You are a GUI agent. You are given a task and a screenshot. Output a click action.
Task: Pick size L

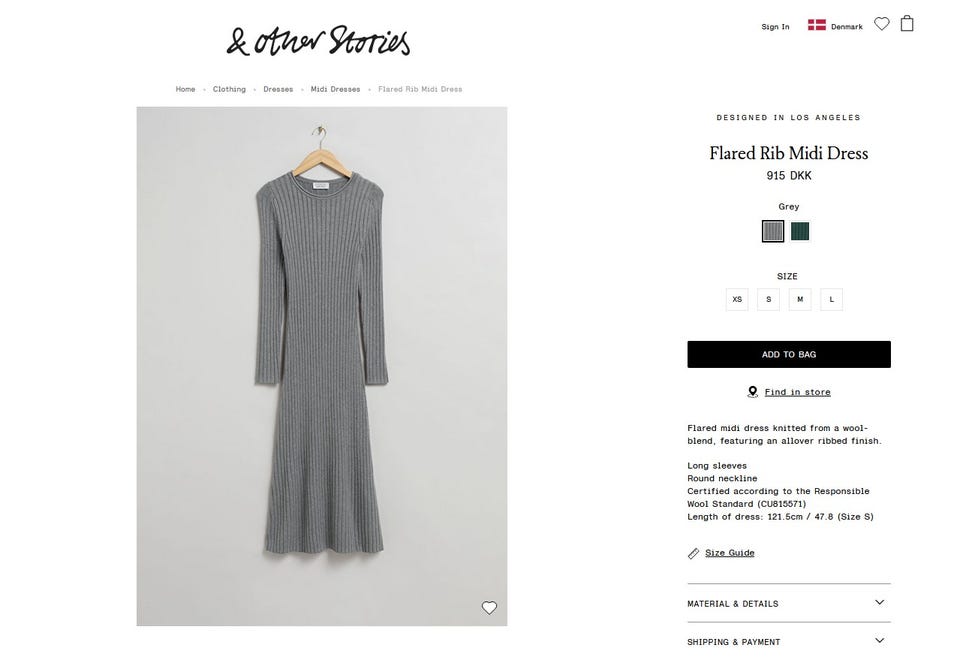click(831, 299)
